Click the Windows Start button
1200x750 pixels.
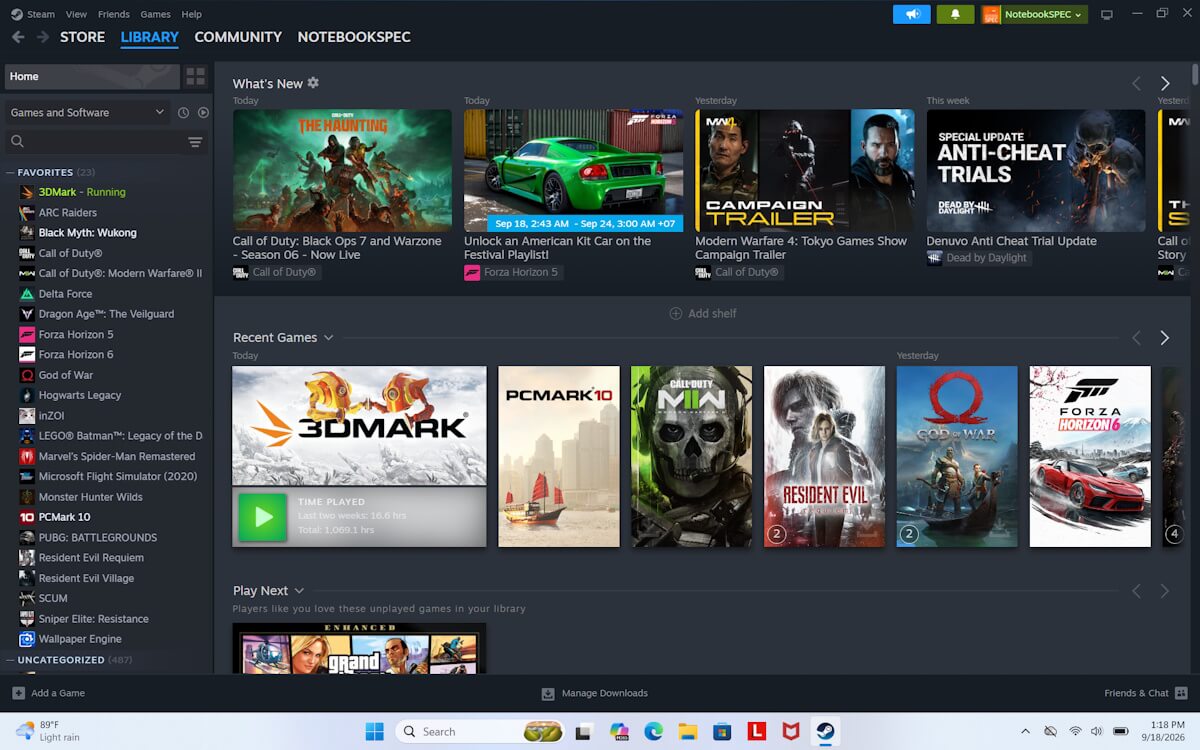tap(375, 732)
